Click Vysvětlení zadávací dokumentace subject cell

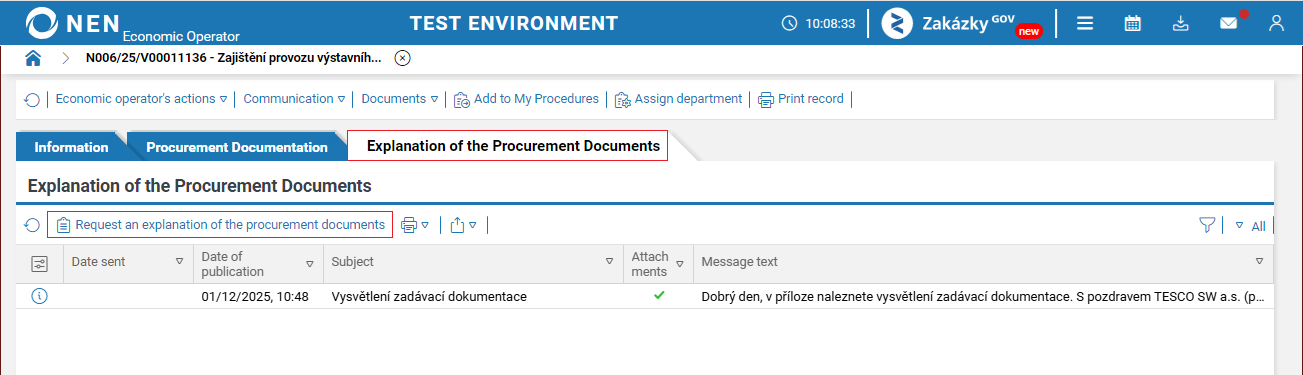(429, 297)
